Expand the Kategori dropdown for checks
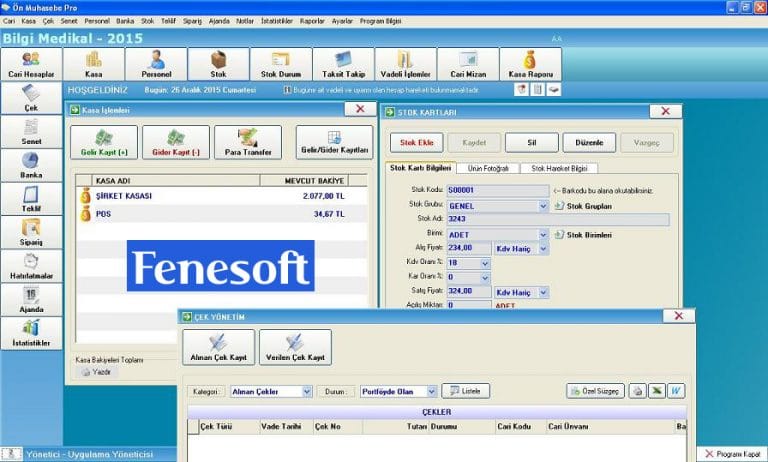The width and height of the screenshot is (768, 462). coord(306,391)
